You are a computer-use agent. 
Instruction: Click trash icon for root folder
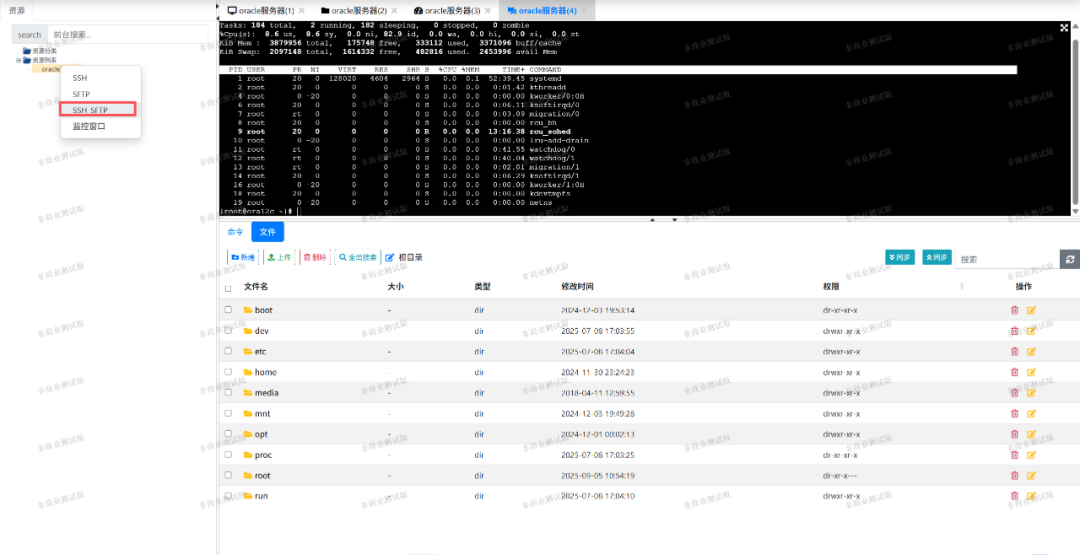1014,475
